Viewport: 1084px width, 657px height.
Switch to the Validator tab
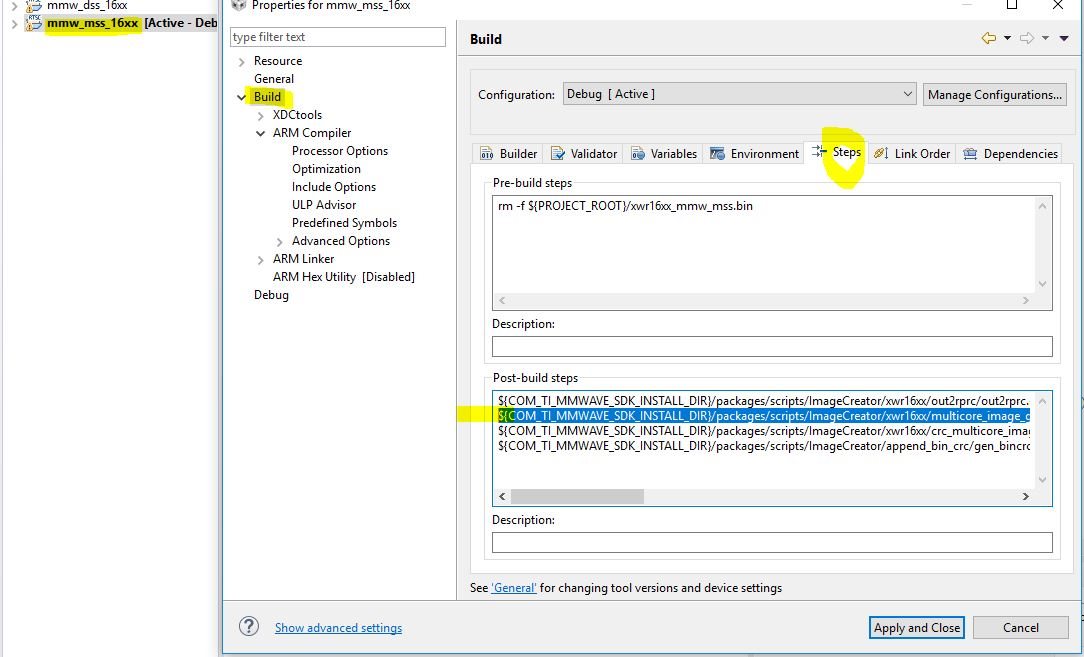pyautogui.click(x=583, y=154)
